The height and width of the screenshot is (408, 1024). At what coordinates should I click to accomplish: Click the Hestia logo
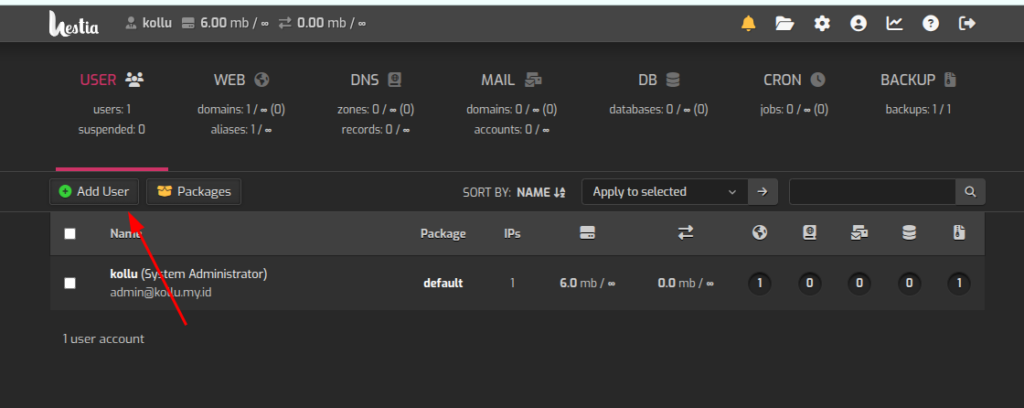click(75, 23)
